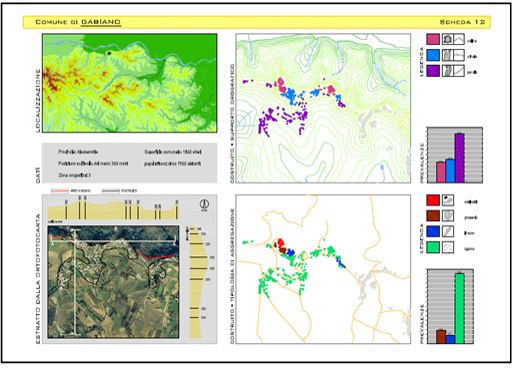Click the tall purple bar in prevalenze chart

tap(460, 158)
